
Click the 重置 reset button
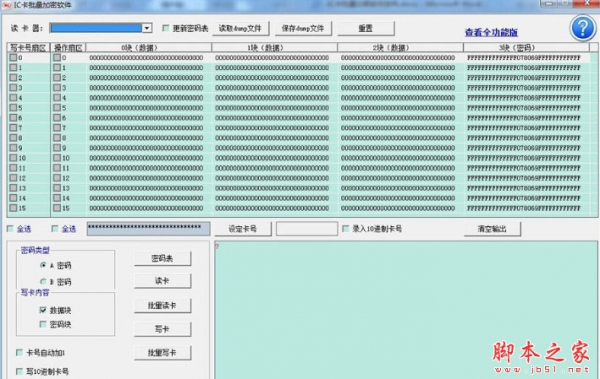click(366, 28)
